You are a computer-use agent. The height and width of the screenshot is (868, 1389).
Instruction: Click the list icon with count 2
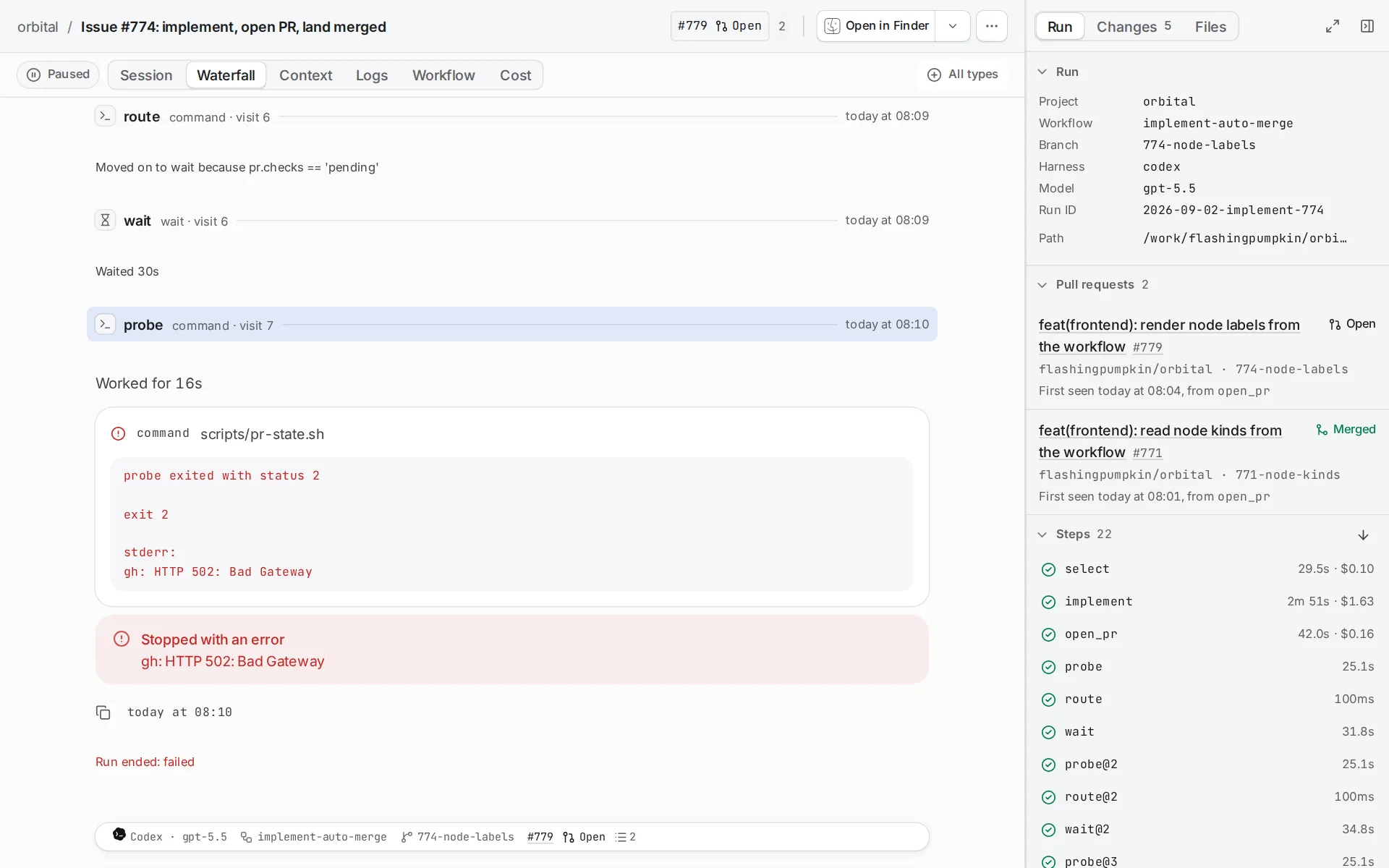621,837
